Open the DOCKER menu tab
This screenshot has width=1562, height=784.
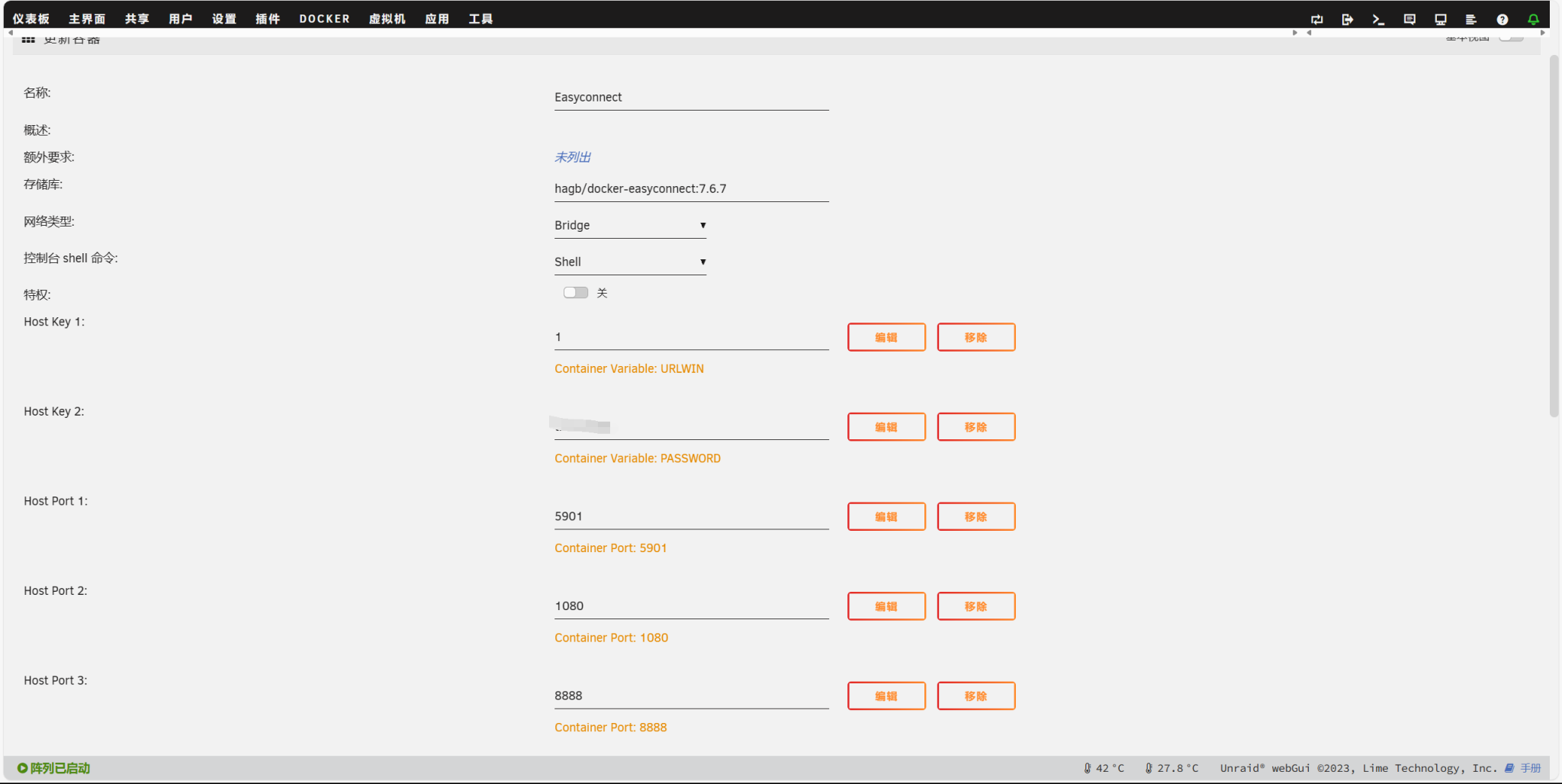[x=324, y=19]
